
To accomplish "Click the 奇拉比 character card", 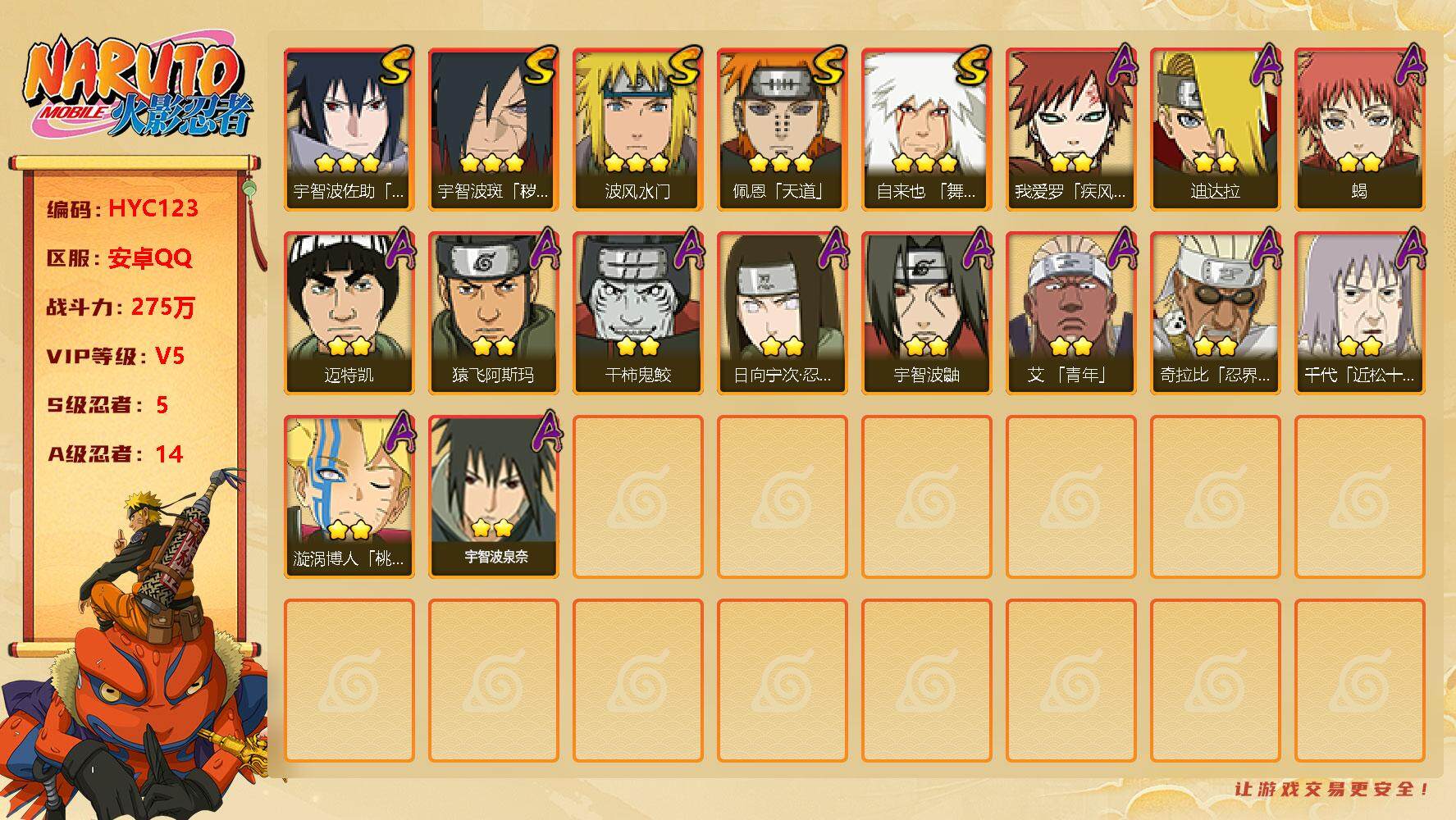I will pos(1216,312).
